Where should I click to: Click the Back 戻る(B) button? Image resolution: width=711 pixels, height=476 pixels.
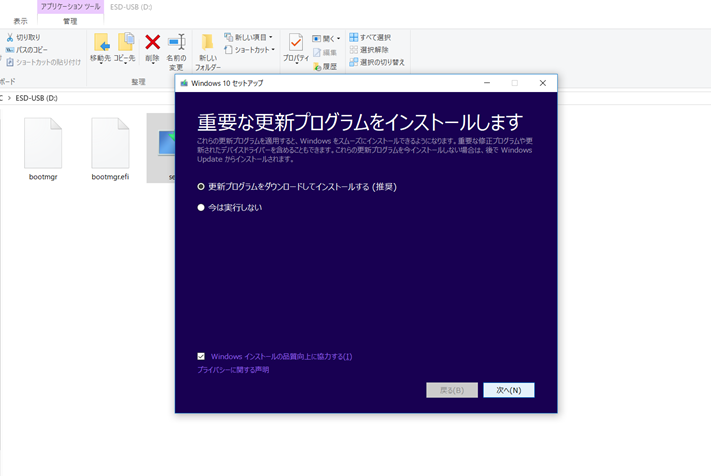coord(452,390)
